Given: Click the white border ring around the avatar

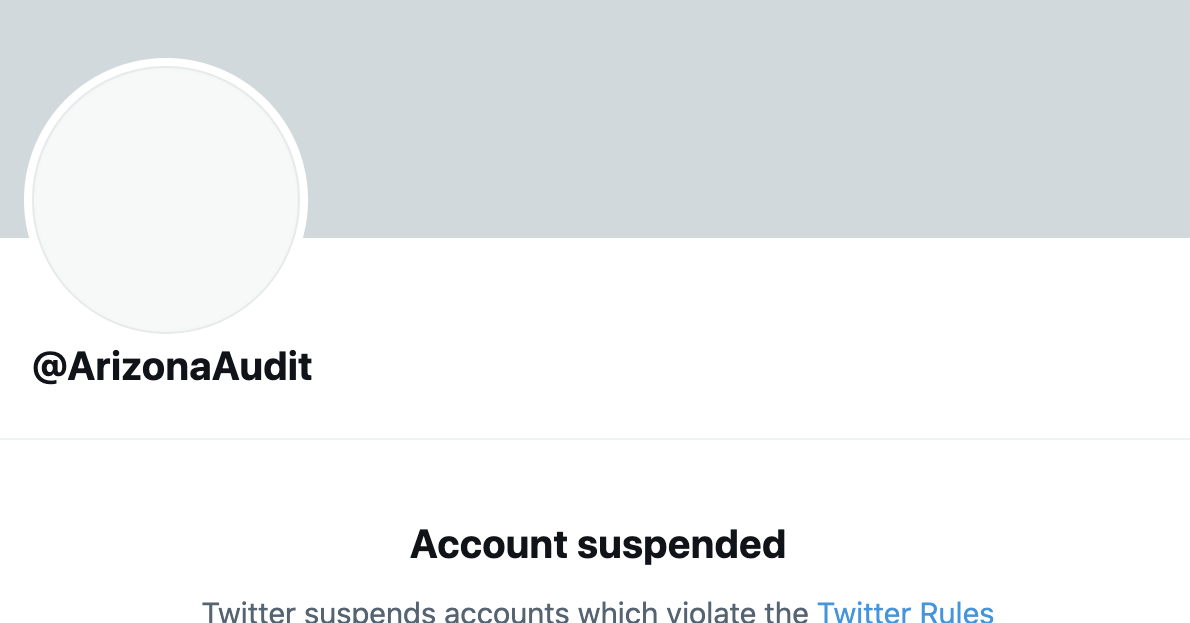Looking at the screenshot, I should click(x=166, y=62).
